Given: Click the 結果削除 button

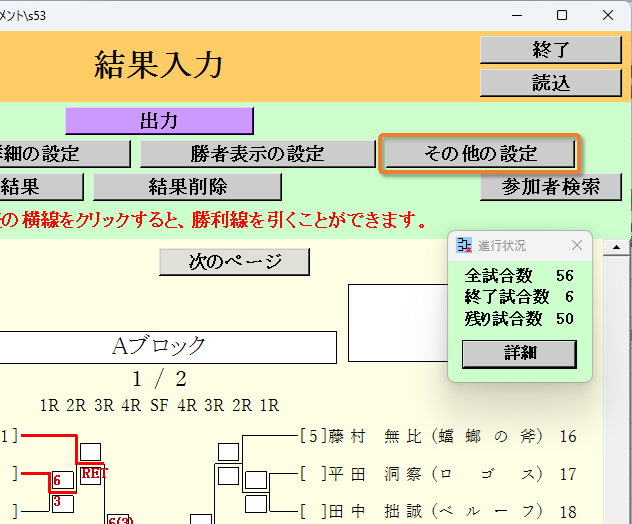Looking at the screenshot, I should tap(187, 187).
